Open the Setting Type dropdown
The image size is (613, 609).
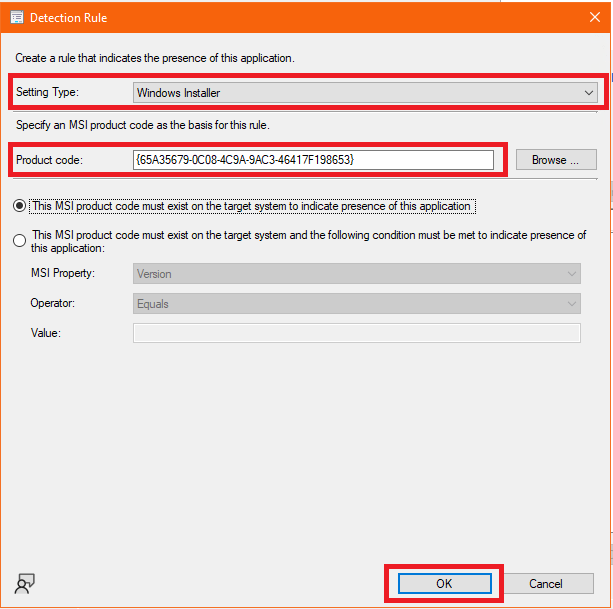point(365,93)
